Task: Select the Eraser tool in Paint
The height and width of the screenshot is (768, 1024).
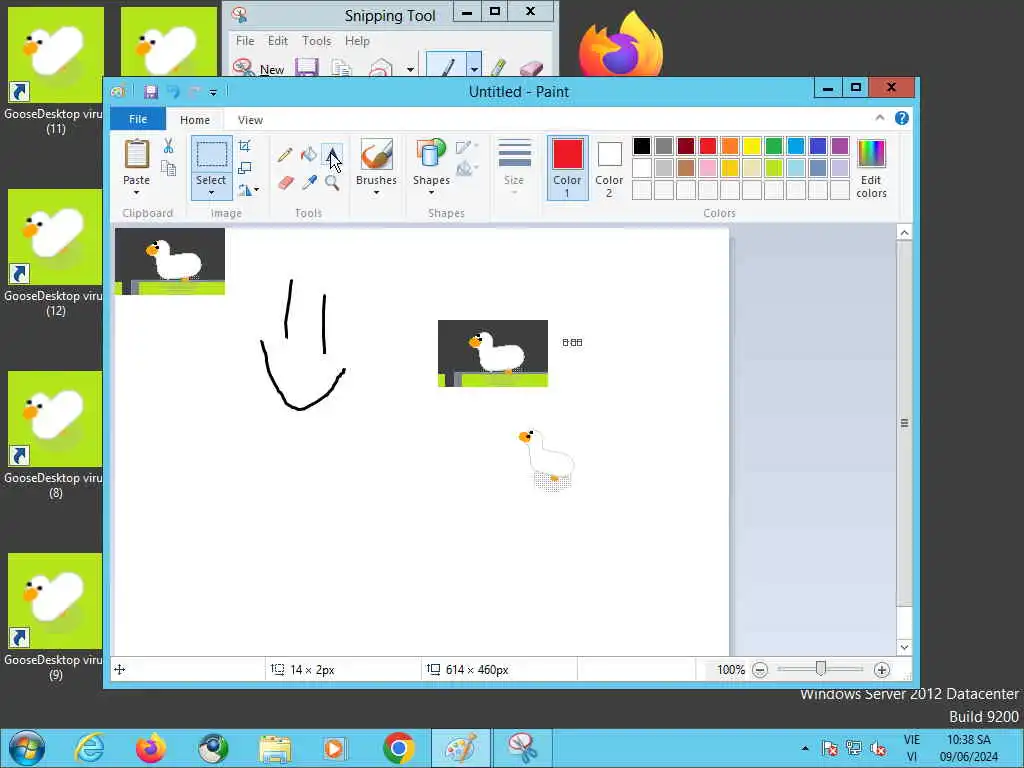Action: pyautogui.click(x=285, y=183)
